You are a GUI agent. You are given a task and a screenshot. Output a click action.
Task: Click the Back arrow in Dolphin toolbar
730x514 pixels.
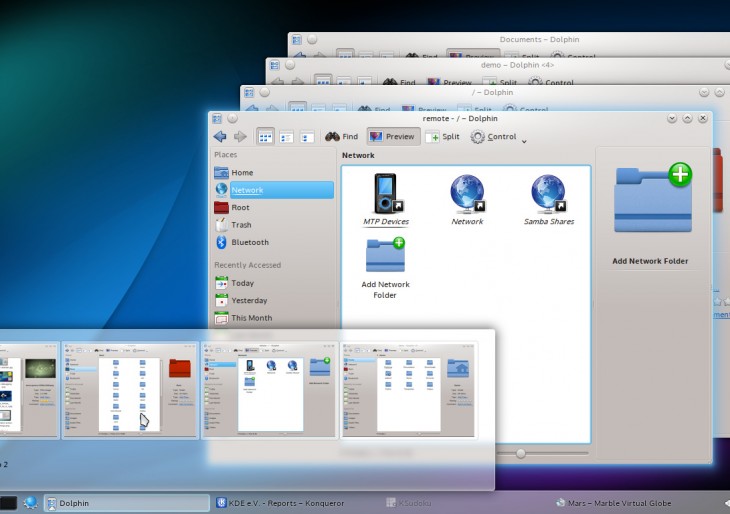tap(220, 137)
